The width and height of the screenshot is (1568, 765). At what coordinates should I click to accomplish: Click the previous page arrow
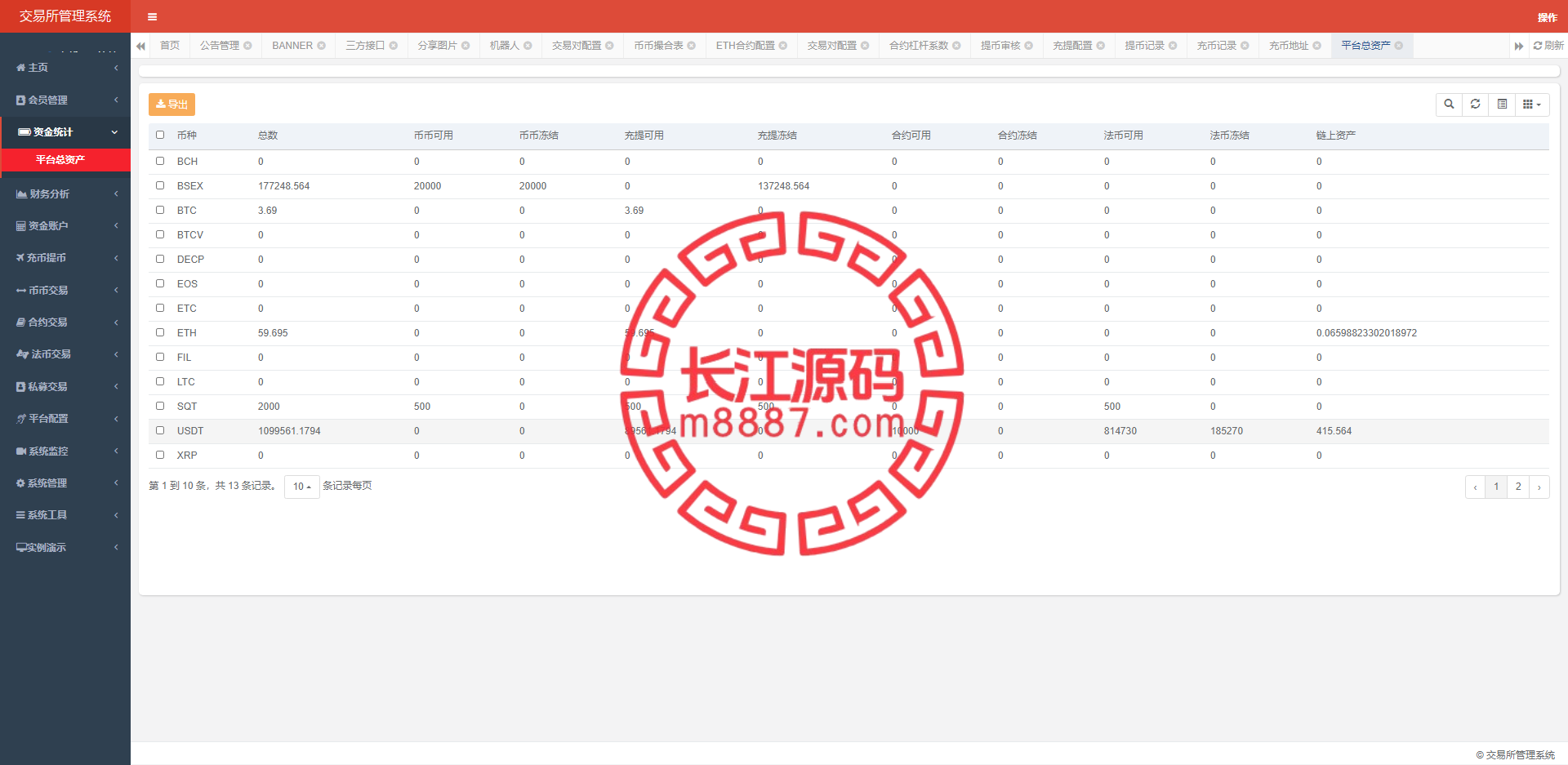(1475, 487)
